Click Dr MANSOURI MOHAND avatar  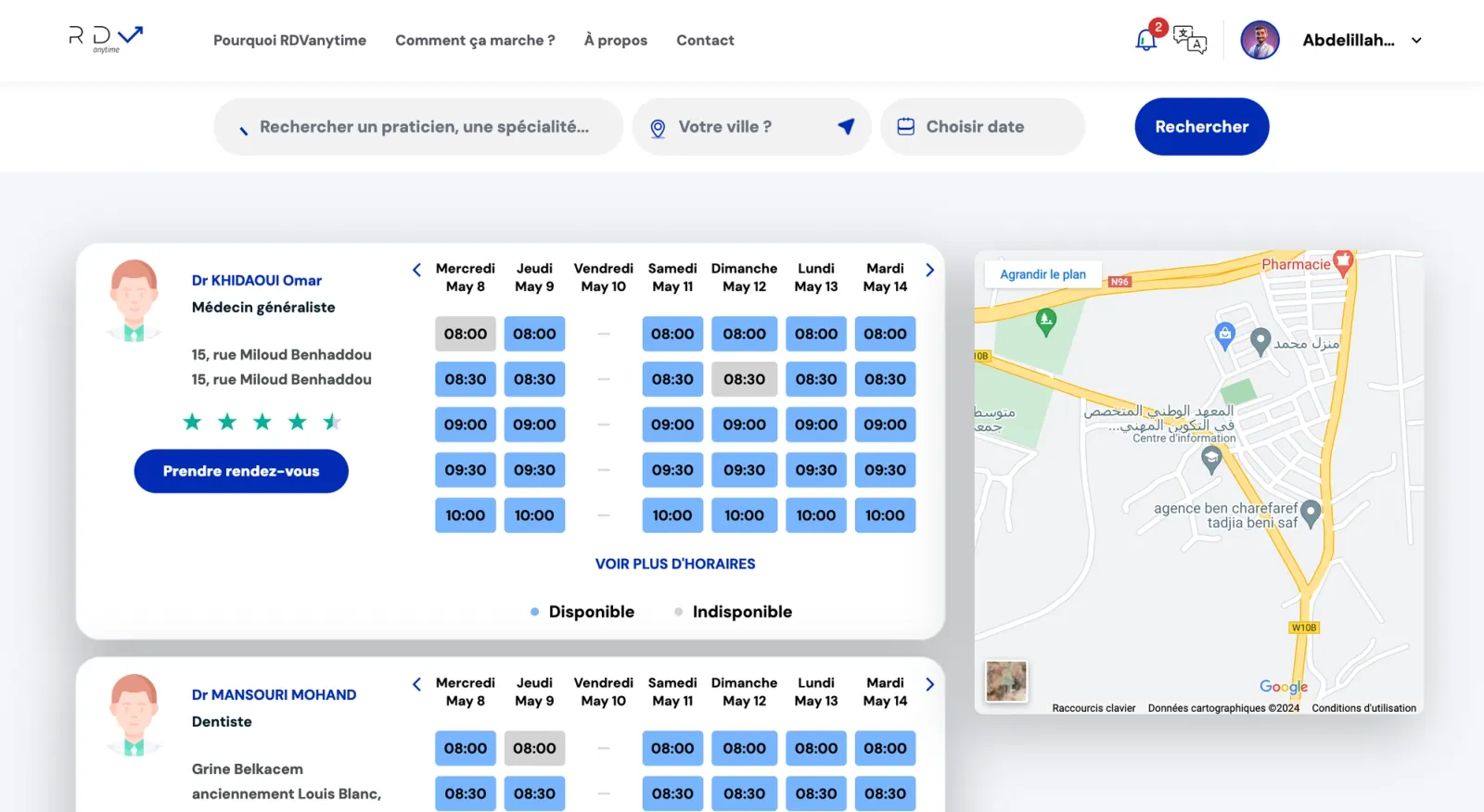pos(134,716)
